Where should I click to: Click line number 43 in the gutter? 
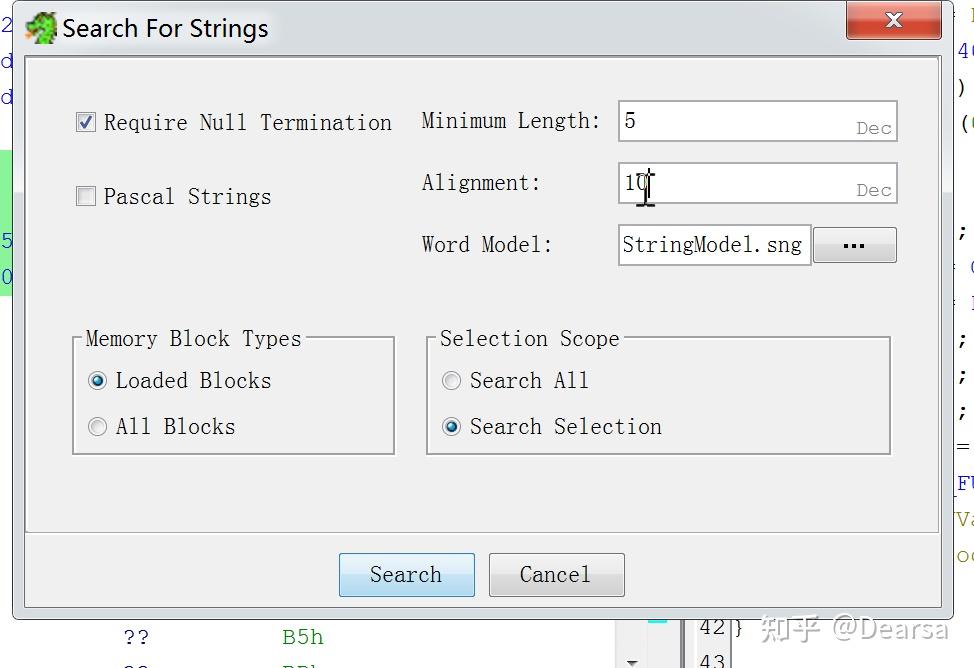712,660
